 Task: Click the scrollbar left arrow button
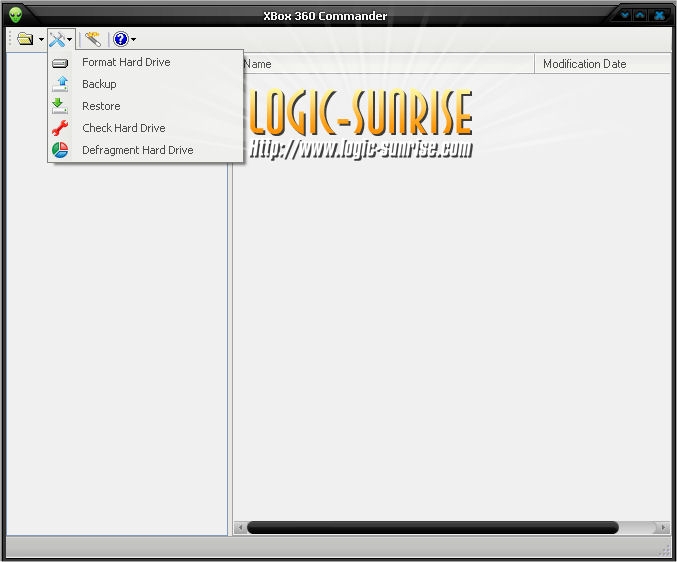point(240,527)
